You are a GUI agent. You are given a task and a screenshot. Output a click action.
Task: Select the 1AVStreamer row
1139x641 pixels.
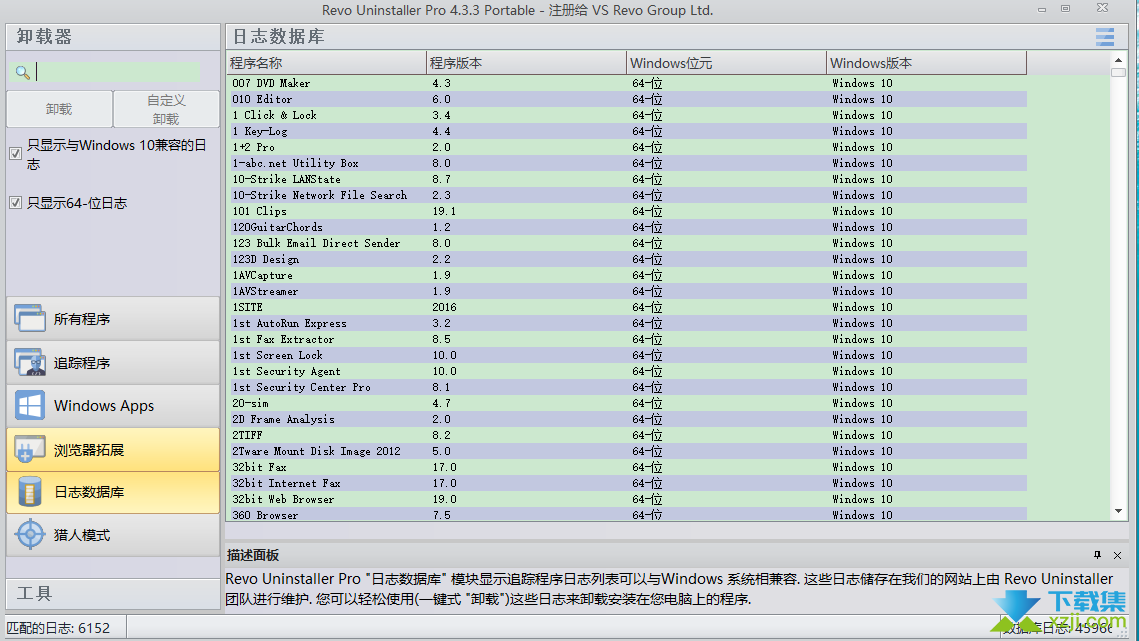click(627, 291)
